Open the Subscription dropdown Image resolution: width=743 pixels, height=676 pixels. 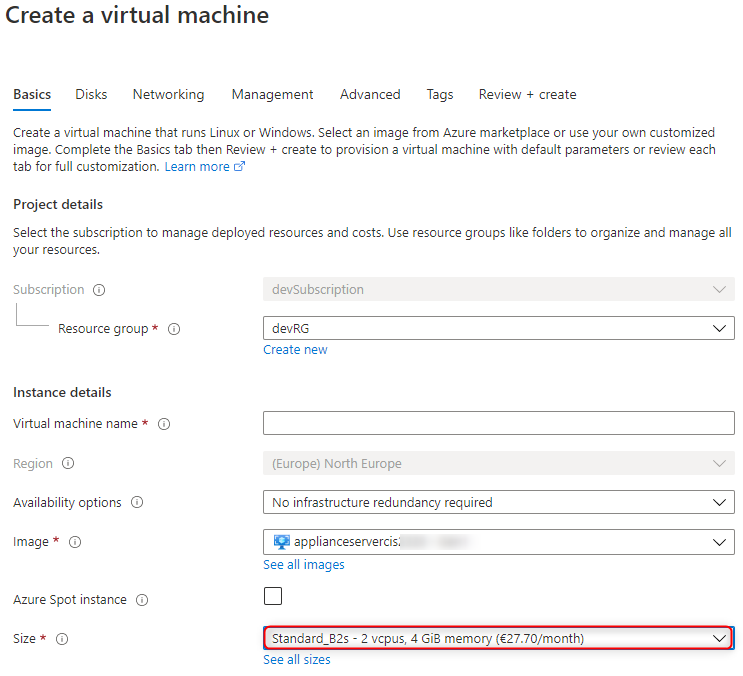coord(498,289)
